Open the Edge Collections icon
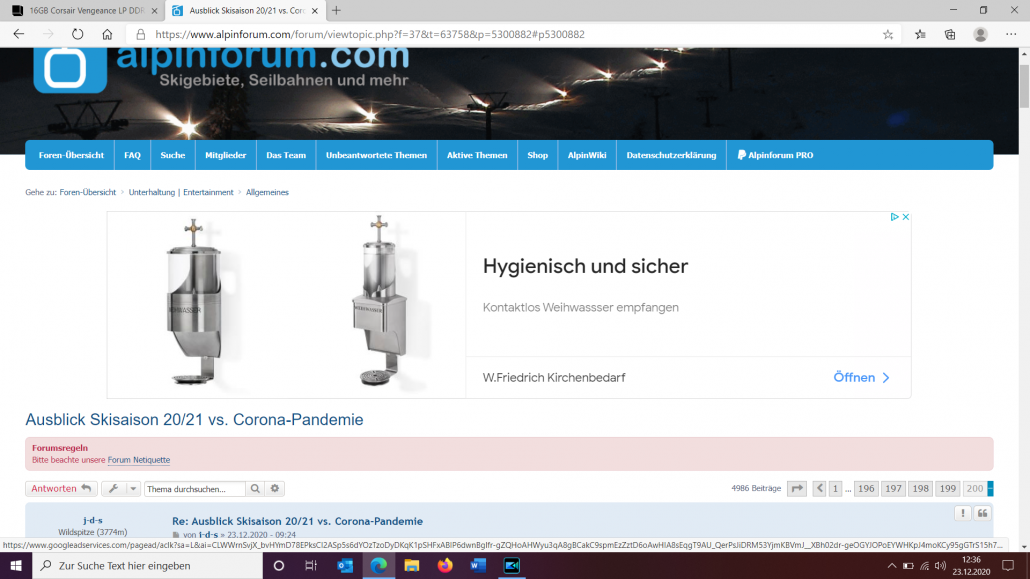The height and width of the screenshot is (579, 1030). (950, 34)
